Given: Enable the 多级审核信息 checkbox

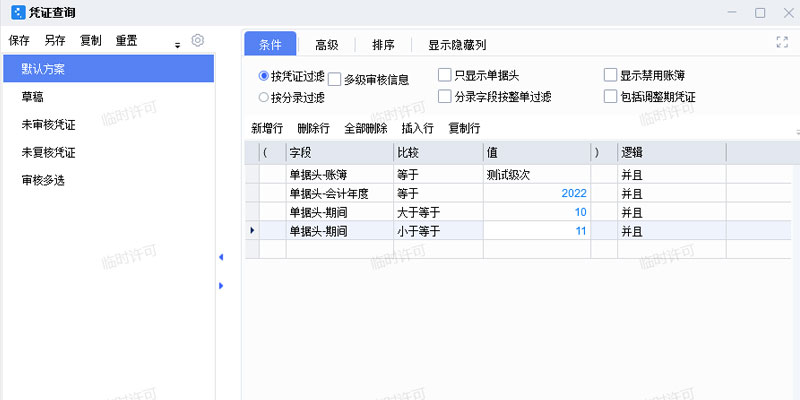Looking at the screenshot, I should click(x=335, y=79).
